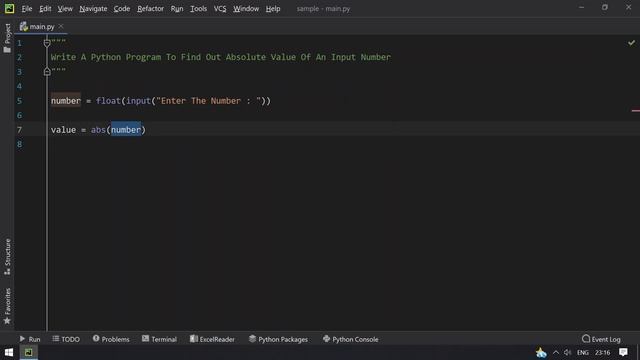Click the 'number' variable on line 5
Viewport: 640px width, 360px height.
coord(66,101)
